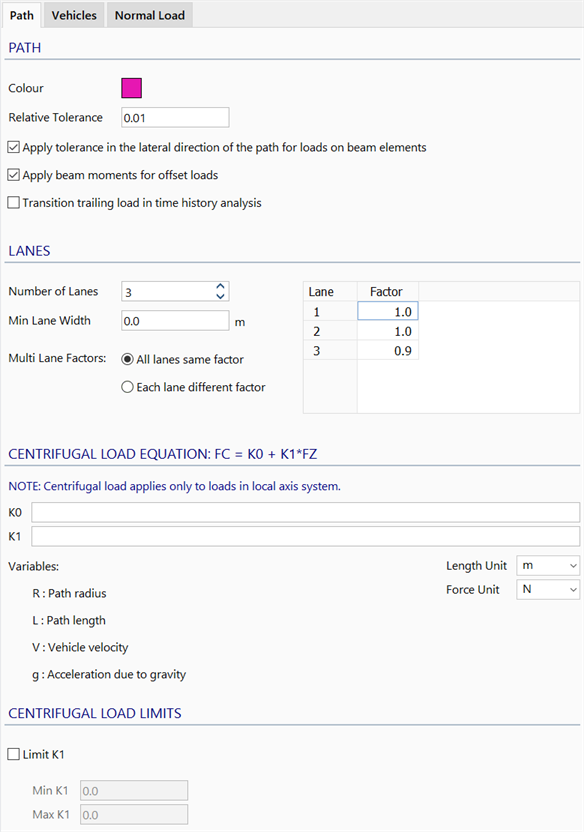Expand the Force Unit dropdown
Viewport: 584px width, 832px height.
coord(548,590)
